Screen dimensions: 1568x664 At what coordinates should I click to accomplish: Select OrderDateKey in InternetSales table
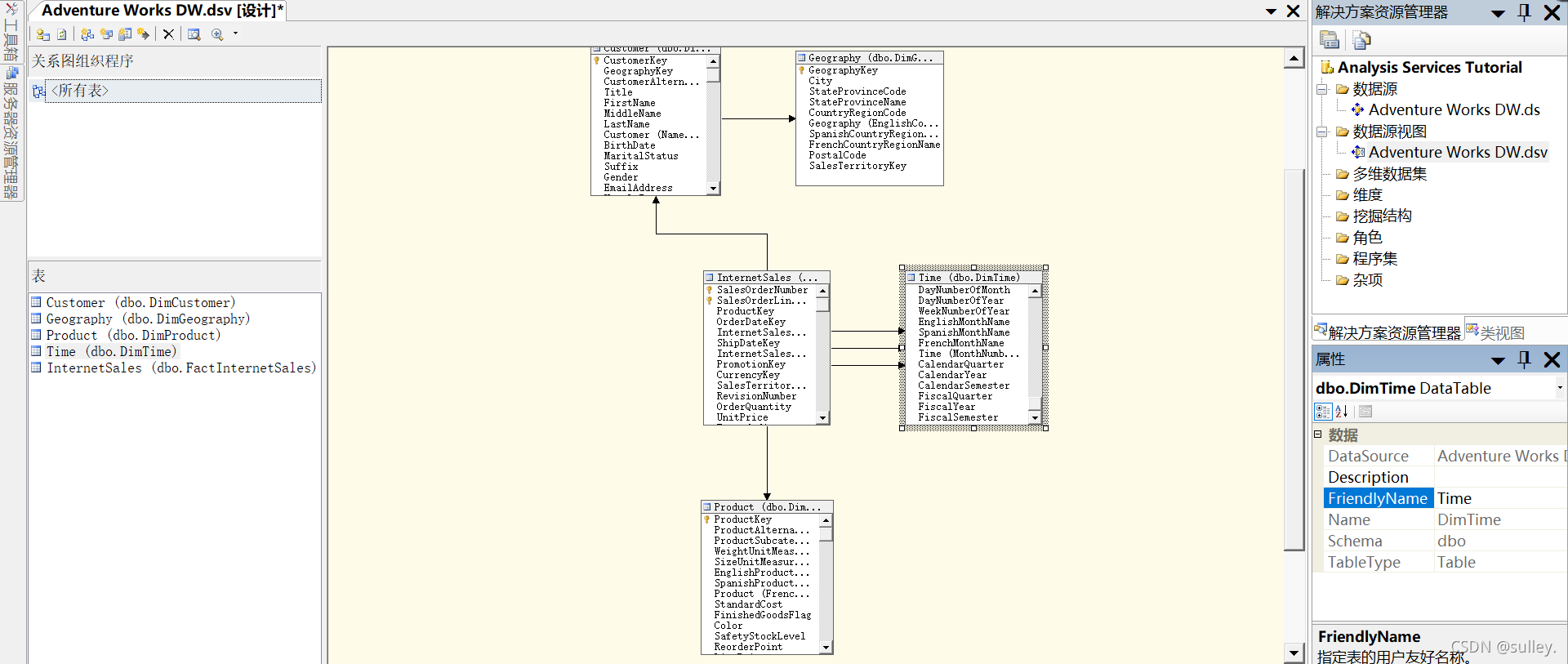click(x=751, y=322)
